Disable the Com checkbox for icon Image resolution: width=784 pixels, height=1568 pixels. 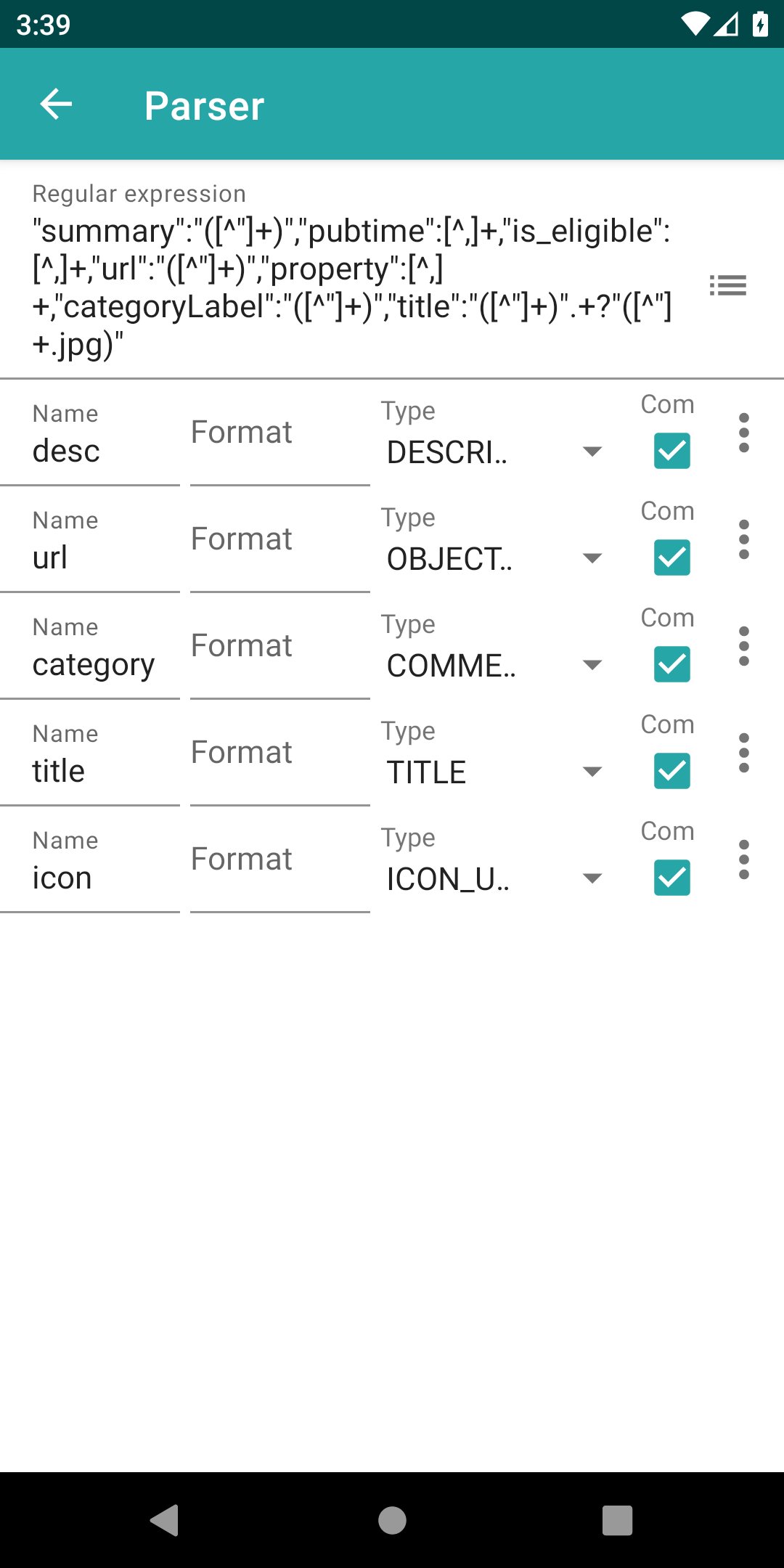pos(671,878)
